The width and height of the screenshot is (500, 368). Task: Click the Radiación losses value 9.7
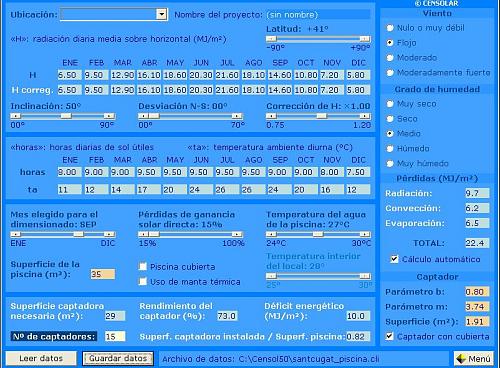[477, 193]
